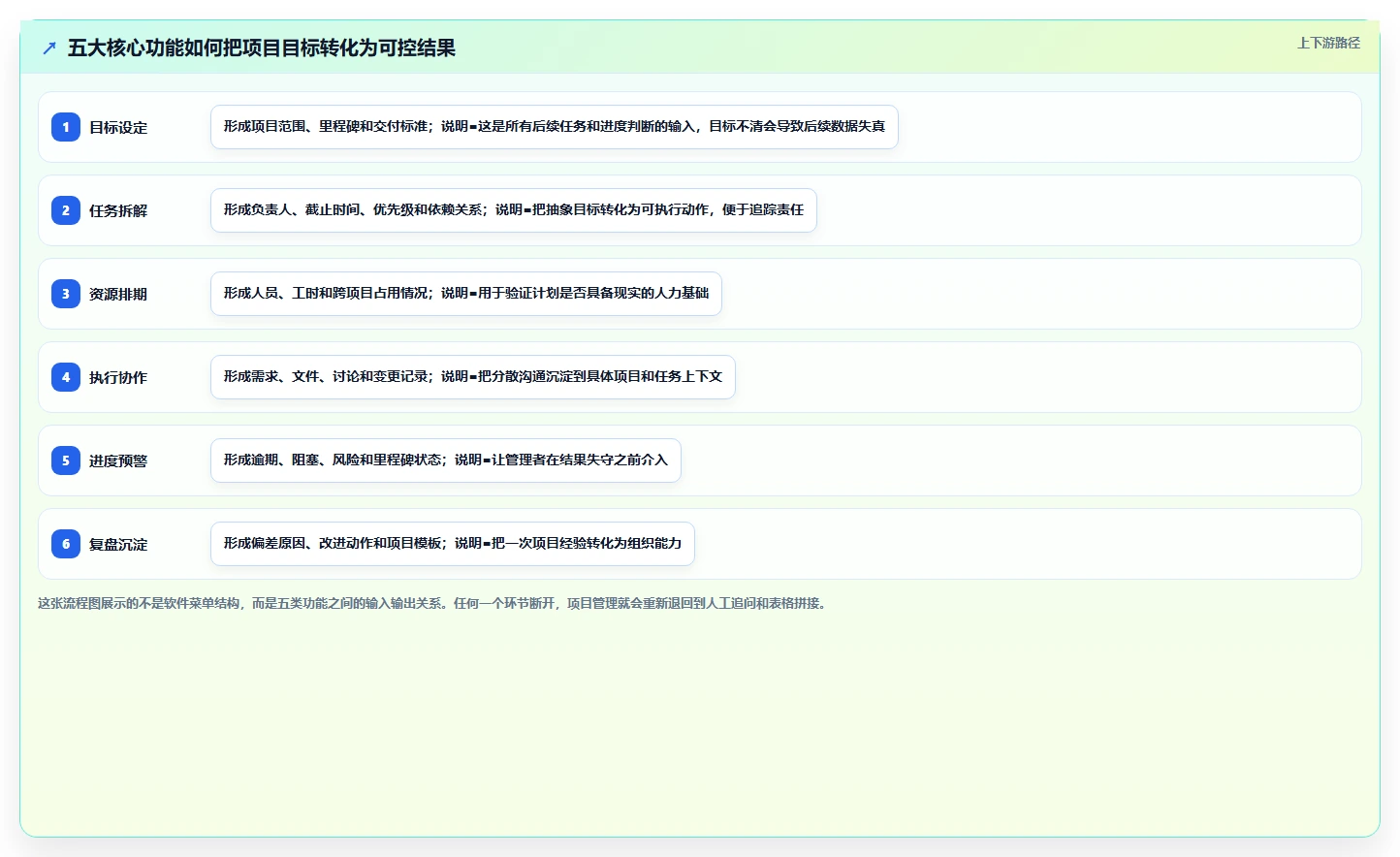Screen dimensions: 1400x857
Task: Click the footnote beginning 这张流程图展示的不是软件菜单结构
Action: click(x=433, y=603)
